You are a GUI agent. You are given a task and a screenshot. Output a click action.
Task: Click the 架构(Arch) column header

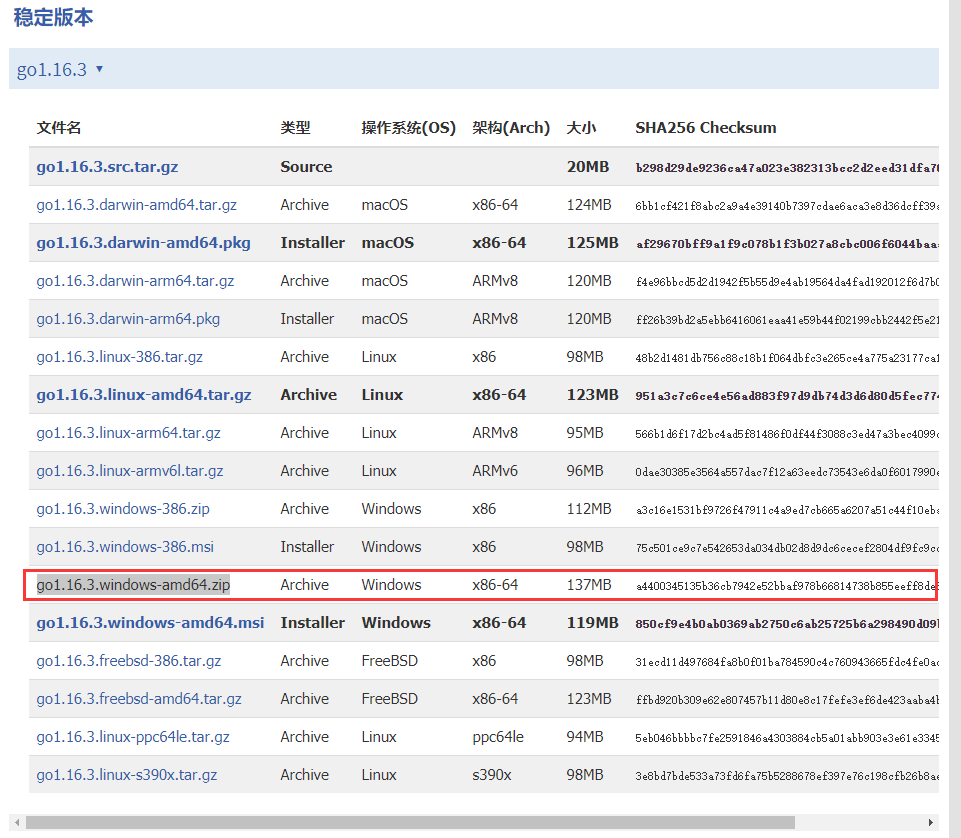[511, 128]
